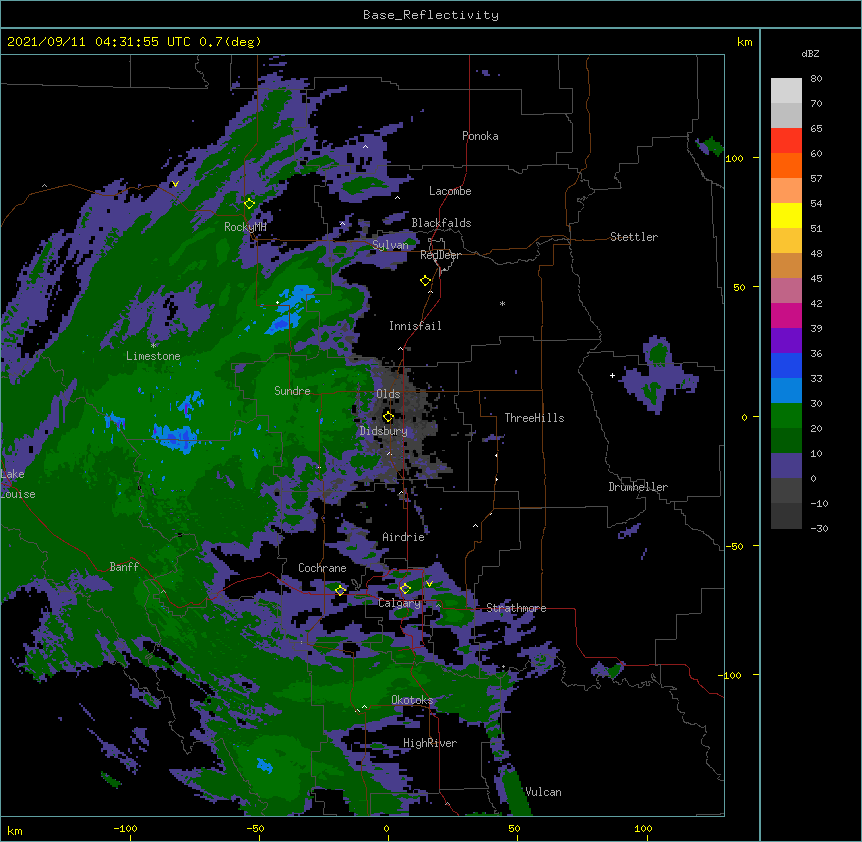Click the Airdrie label
The height and width of the screenshot is (842, 862).
click(404, 537)
